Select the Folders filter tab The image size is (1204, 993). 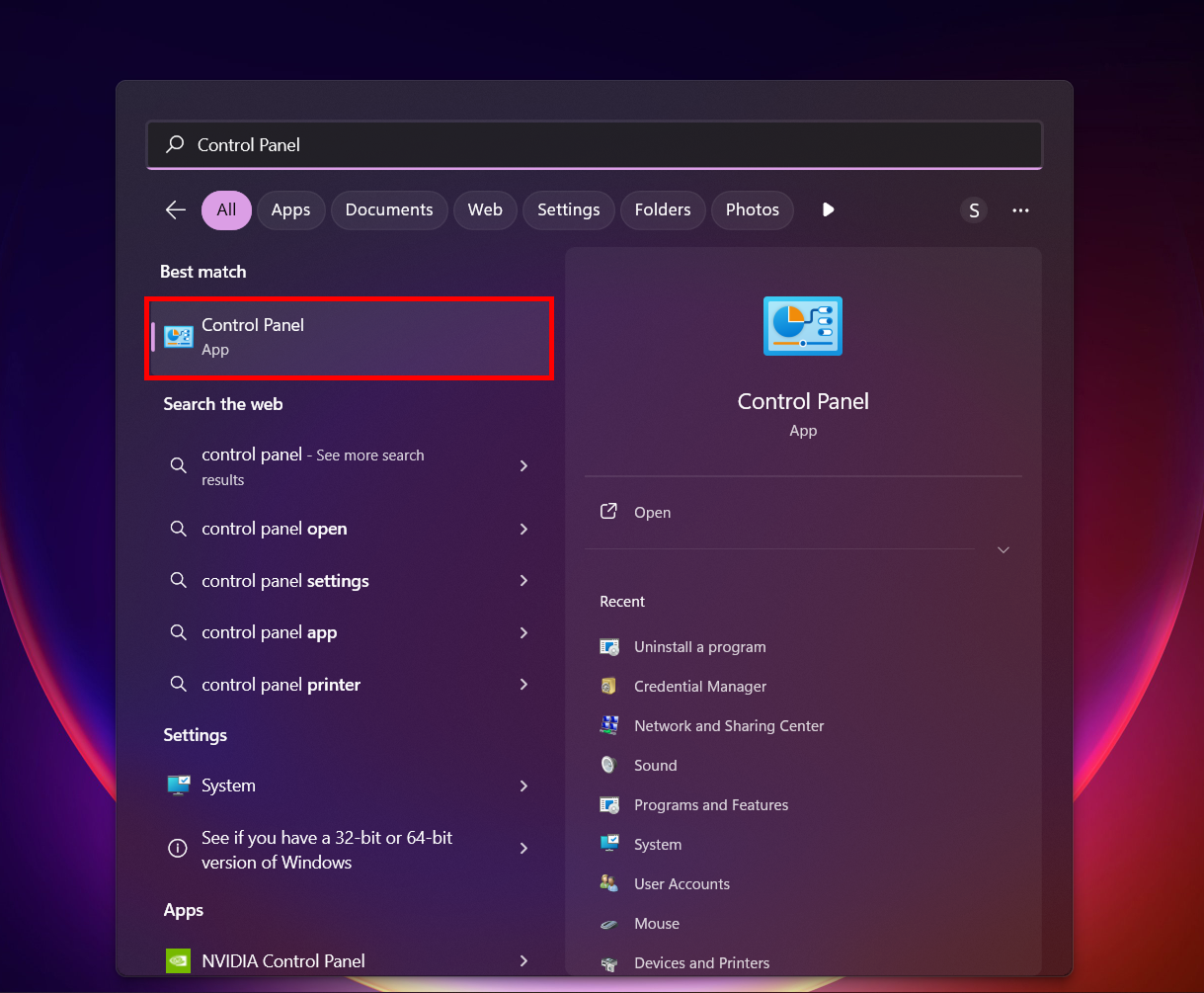point(662,209)
